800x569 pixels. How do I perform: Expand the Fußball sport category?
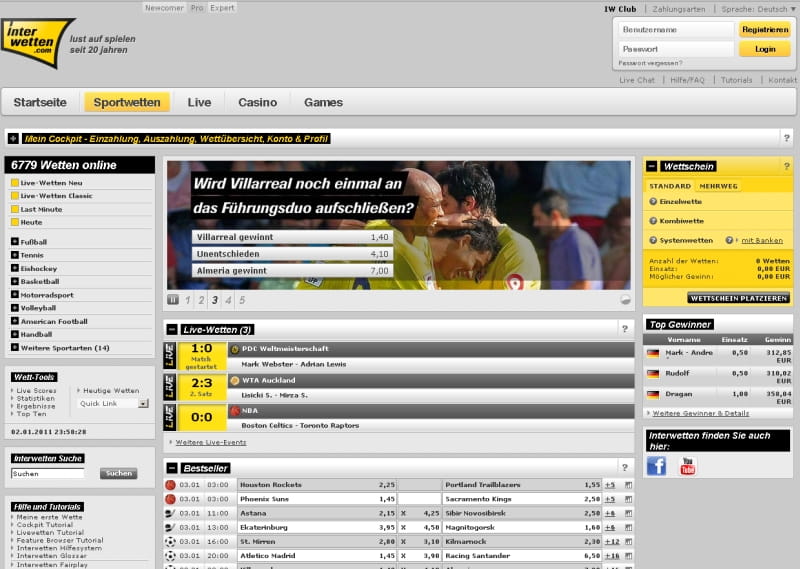click(x=15, y=241)
